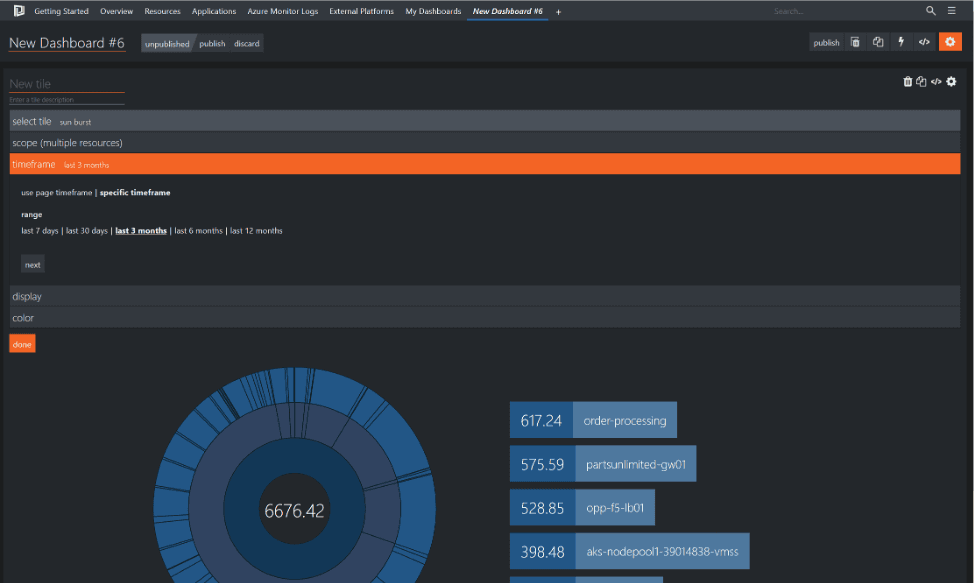The image size is (974, 583).
Task: Choose use page timeframe option
Action: pyautogui.click(x=57, y=192)
